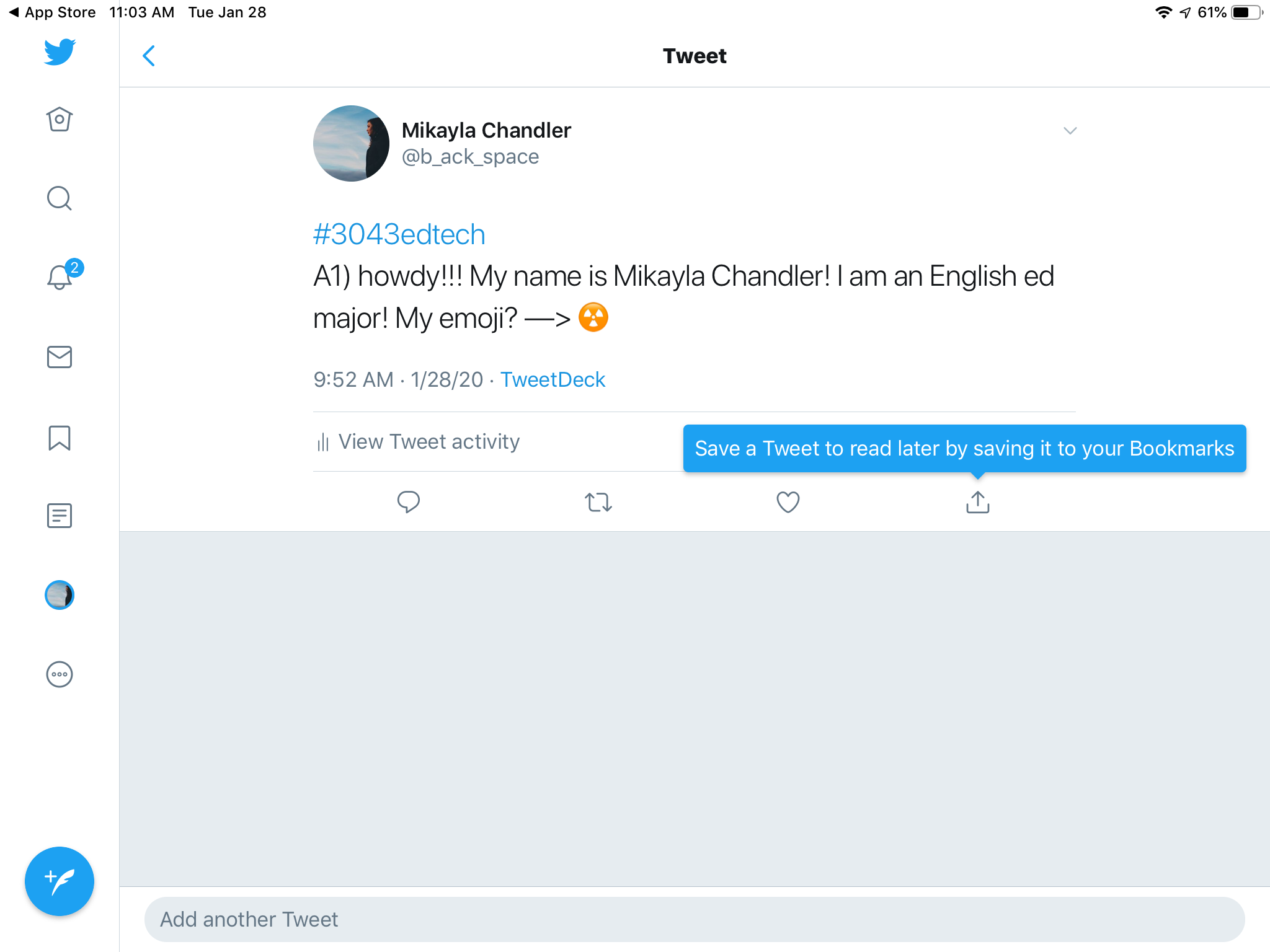Open the Messages envelope icon
The image size is (1270, 952).
click(60, 357)
